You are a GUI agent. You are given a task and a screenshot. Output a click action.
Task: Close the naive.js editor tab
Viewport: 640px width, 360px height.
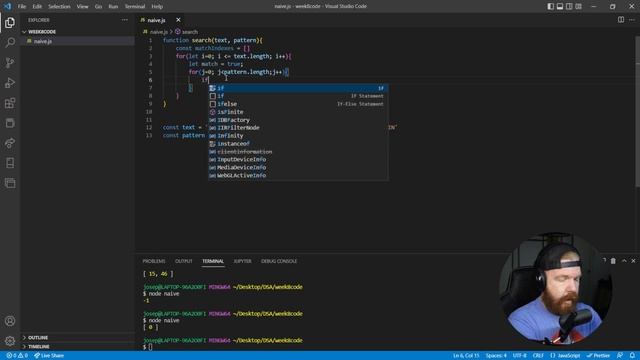178,20
